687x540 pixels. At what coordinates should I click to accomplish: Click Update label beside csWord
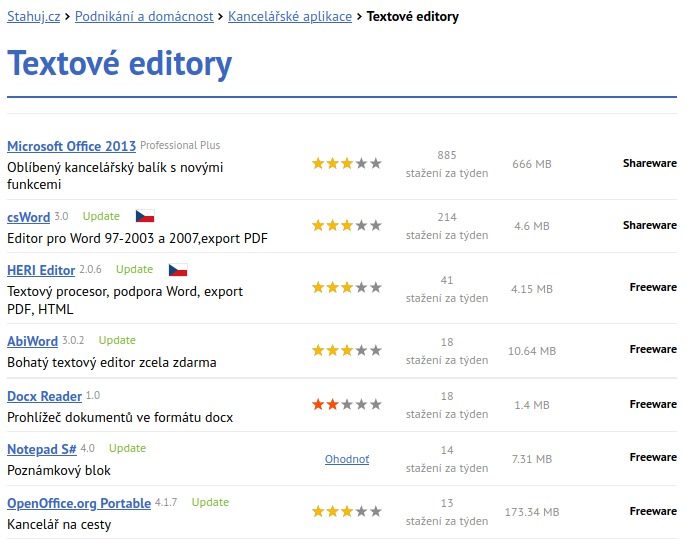(x=101, y=216)
